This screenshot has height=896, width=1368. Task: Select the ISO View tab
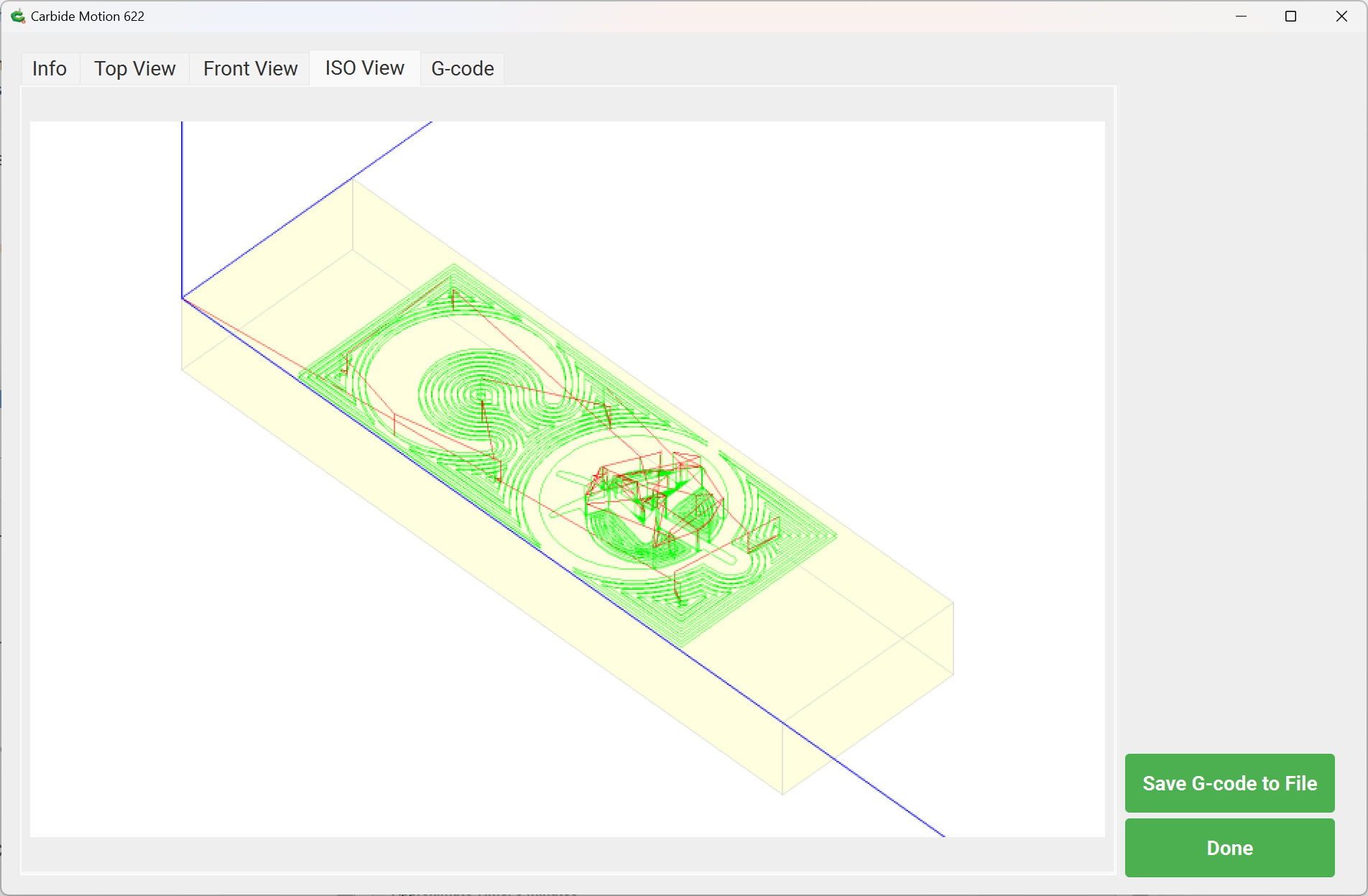pyautogui.click(x=364, y=68)
